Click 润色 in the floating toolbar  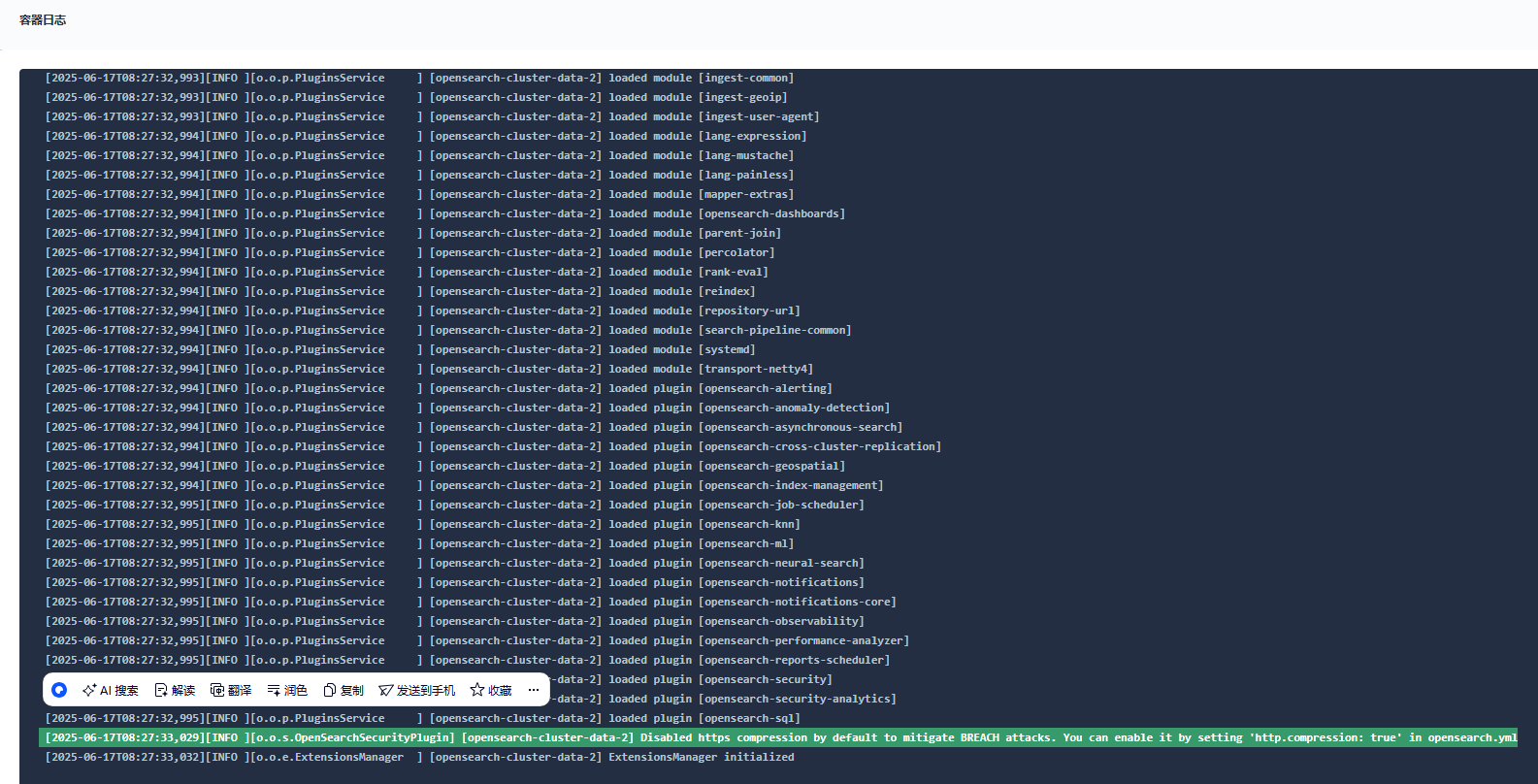coord(287,690)
